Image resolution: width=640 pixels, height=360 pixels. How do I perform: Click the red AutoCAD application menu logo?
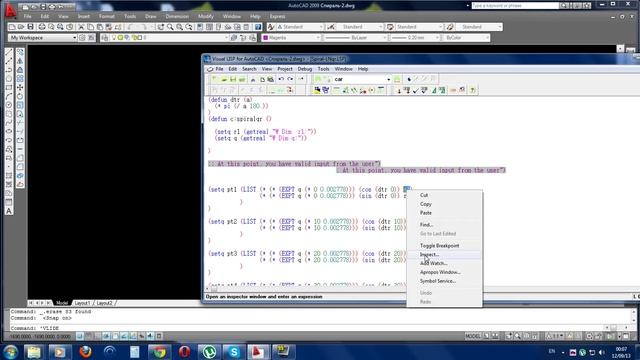(10, 11)
